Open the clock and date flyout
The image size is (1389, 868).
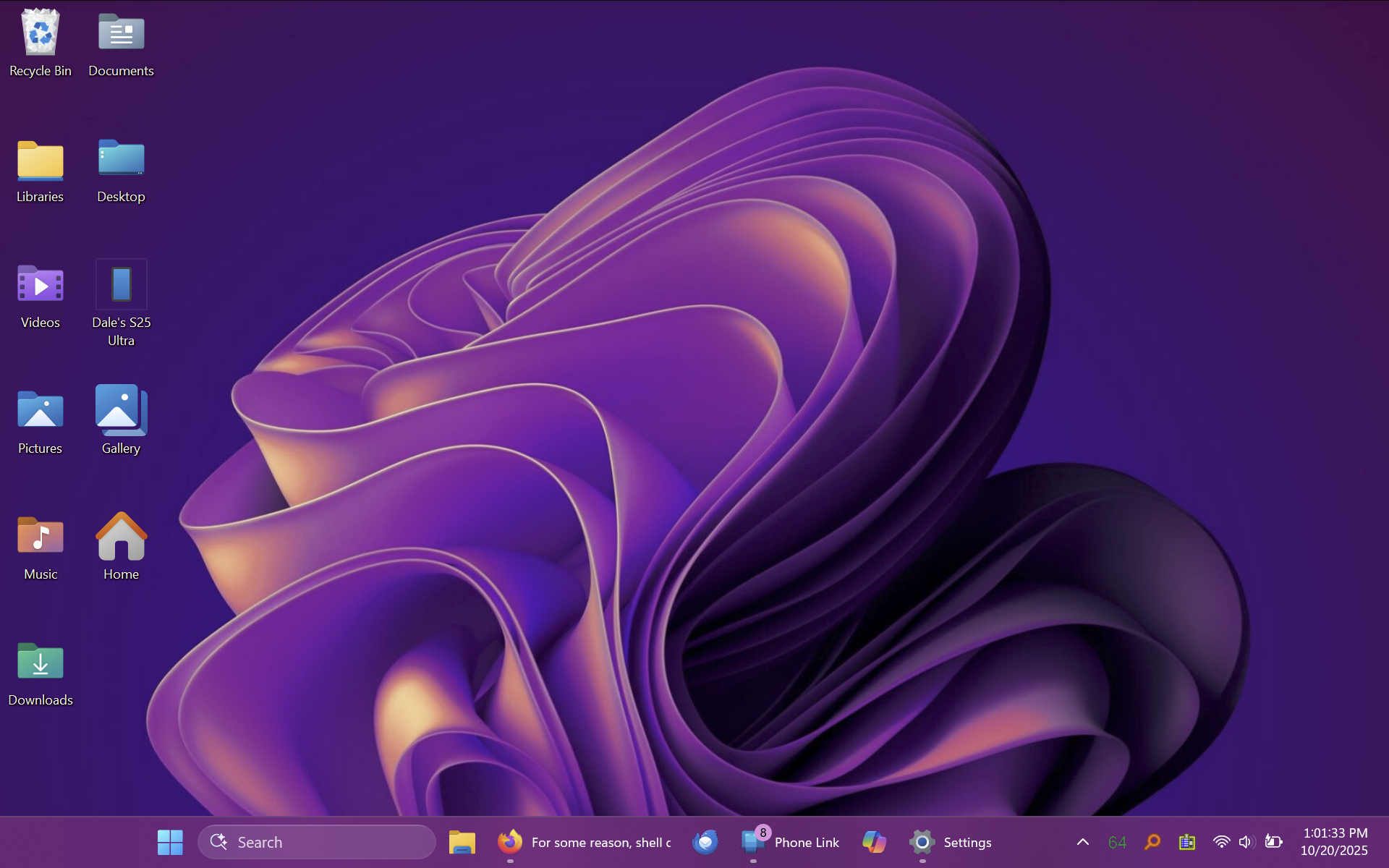pyautogui.click(x=1334, y=842)
